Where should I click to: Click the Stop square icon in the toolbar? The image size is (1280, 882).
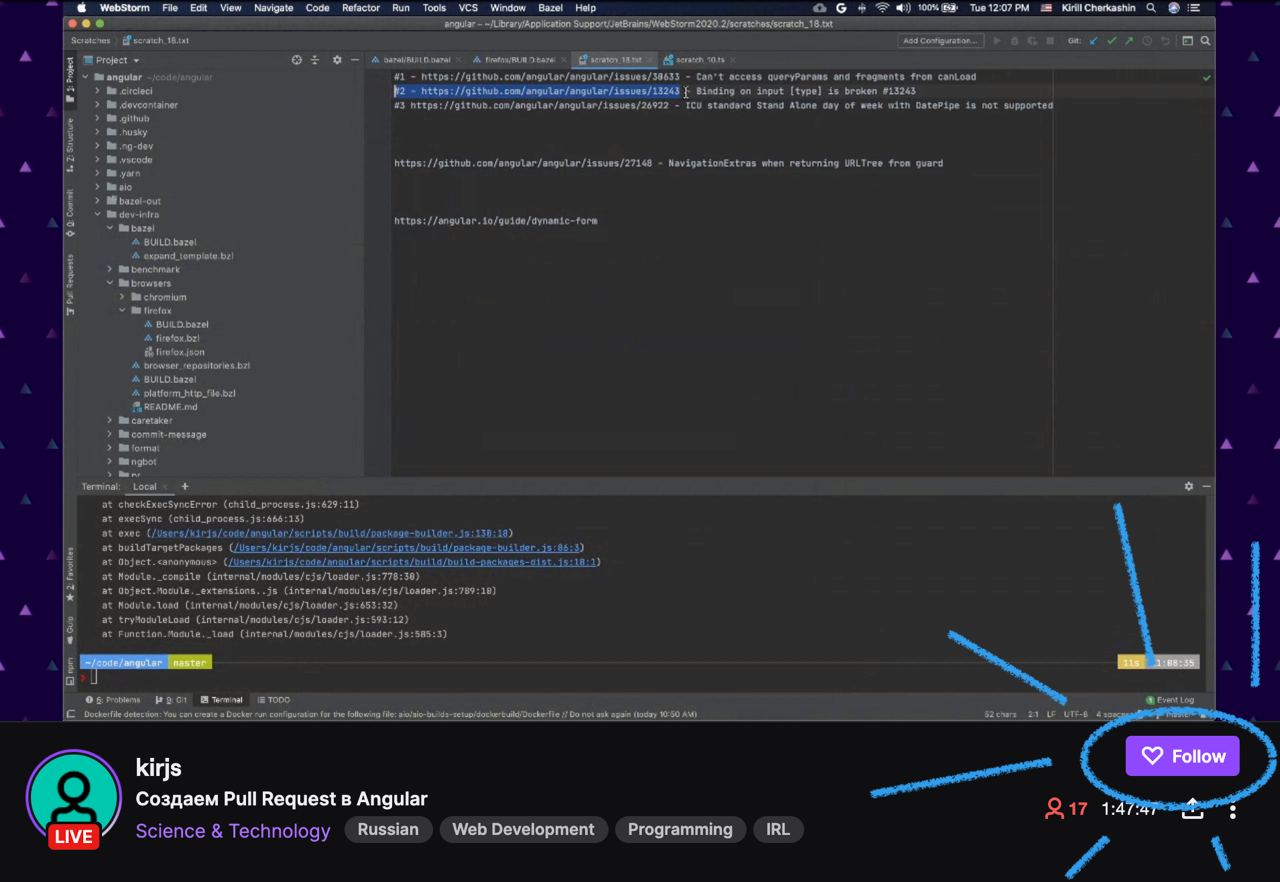(x=1050, y=41)
